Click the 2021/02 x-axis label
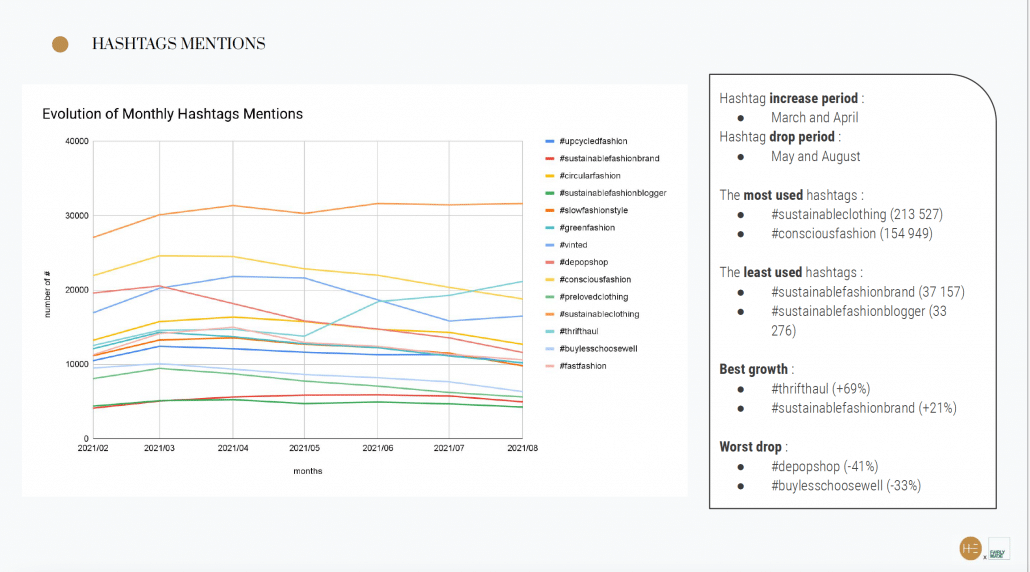The width and height of the screenshot is (1030, 572). coord(93,448)
